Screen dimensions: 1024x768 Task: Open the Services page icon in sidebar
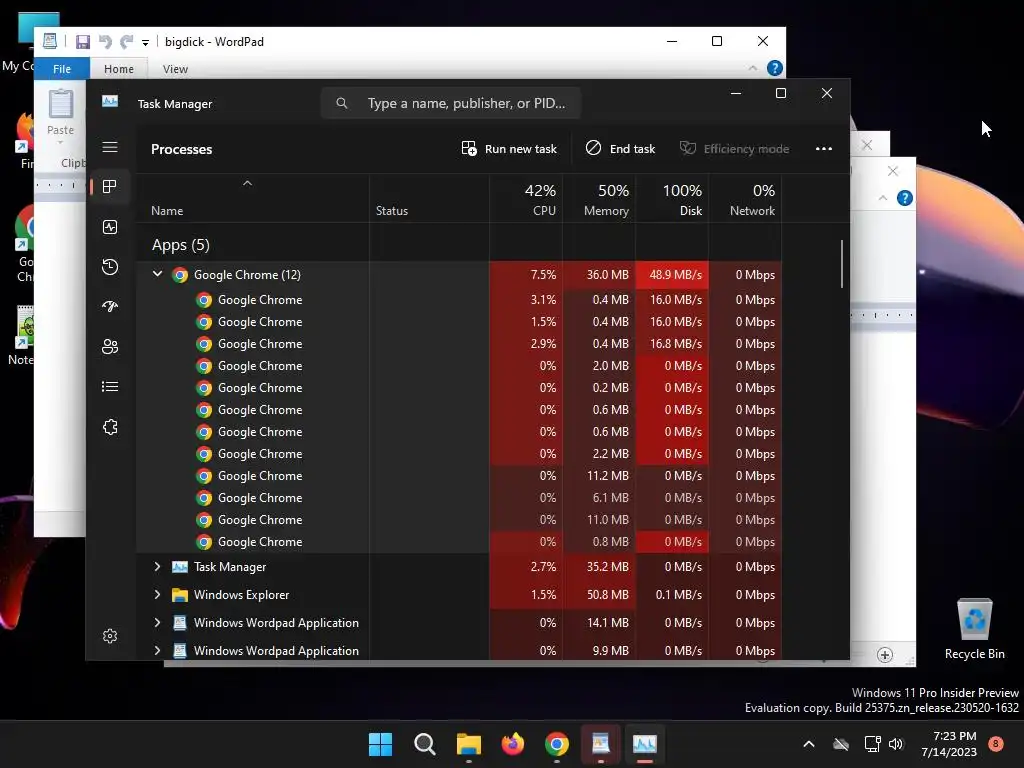pos(110,427)
